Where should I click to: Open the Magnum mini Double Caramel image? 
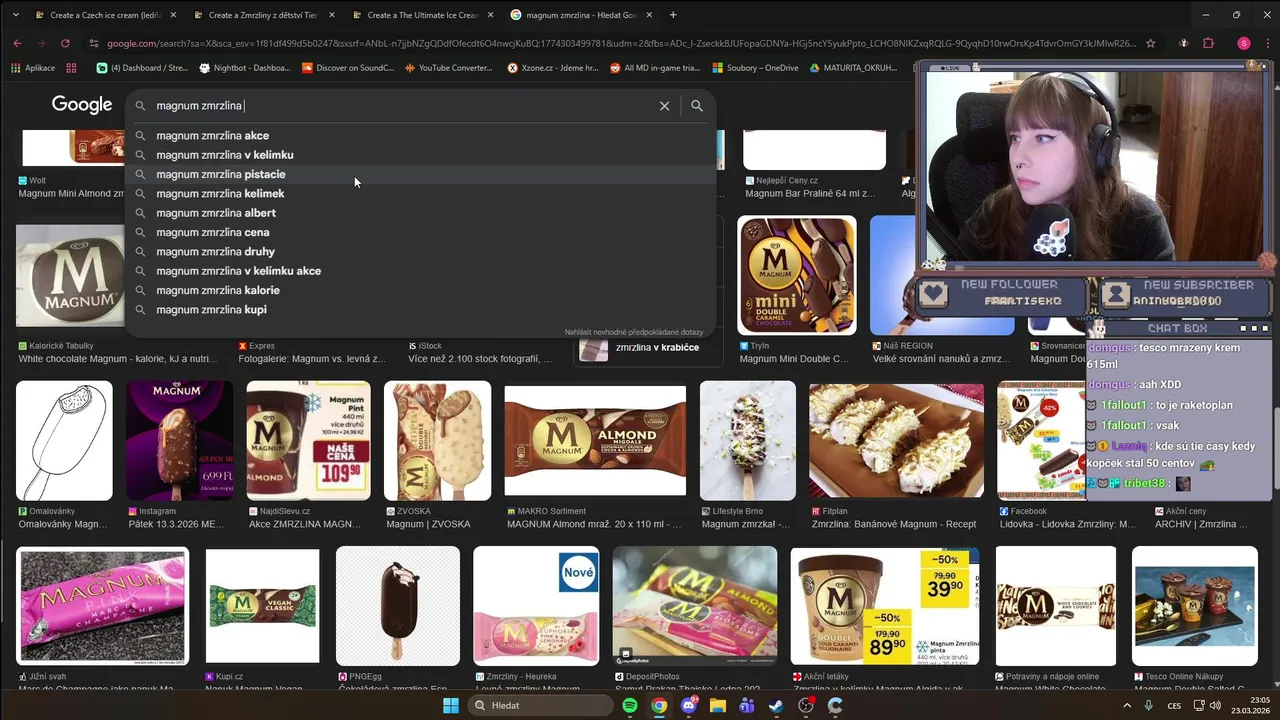click(797, 275)
